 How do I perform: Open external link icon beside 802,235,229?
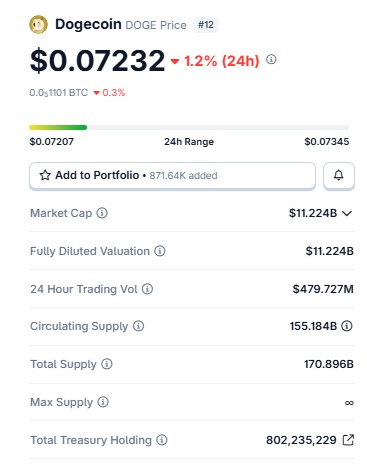click(348, 440)
